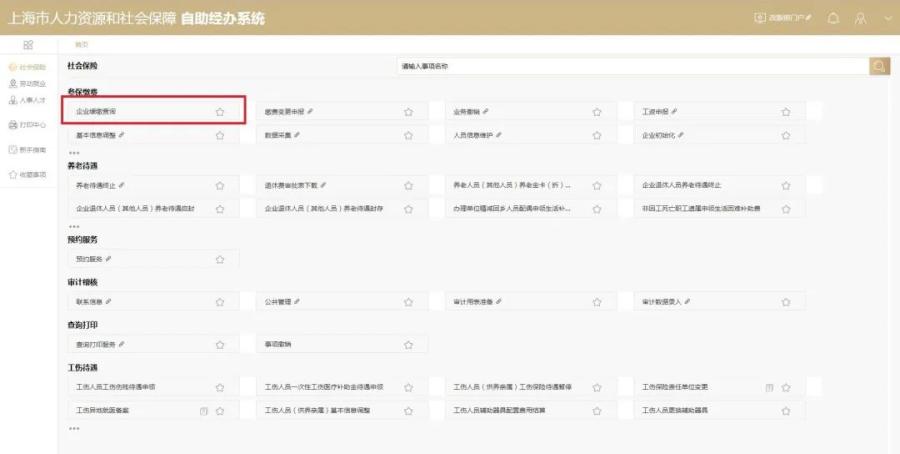
Task: Expand ellipsis under 工伤待遇 section
Action: [74, 428]
